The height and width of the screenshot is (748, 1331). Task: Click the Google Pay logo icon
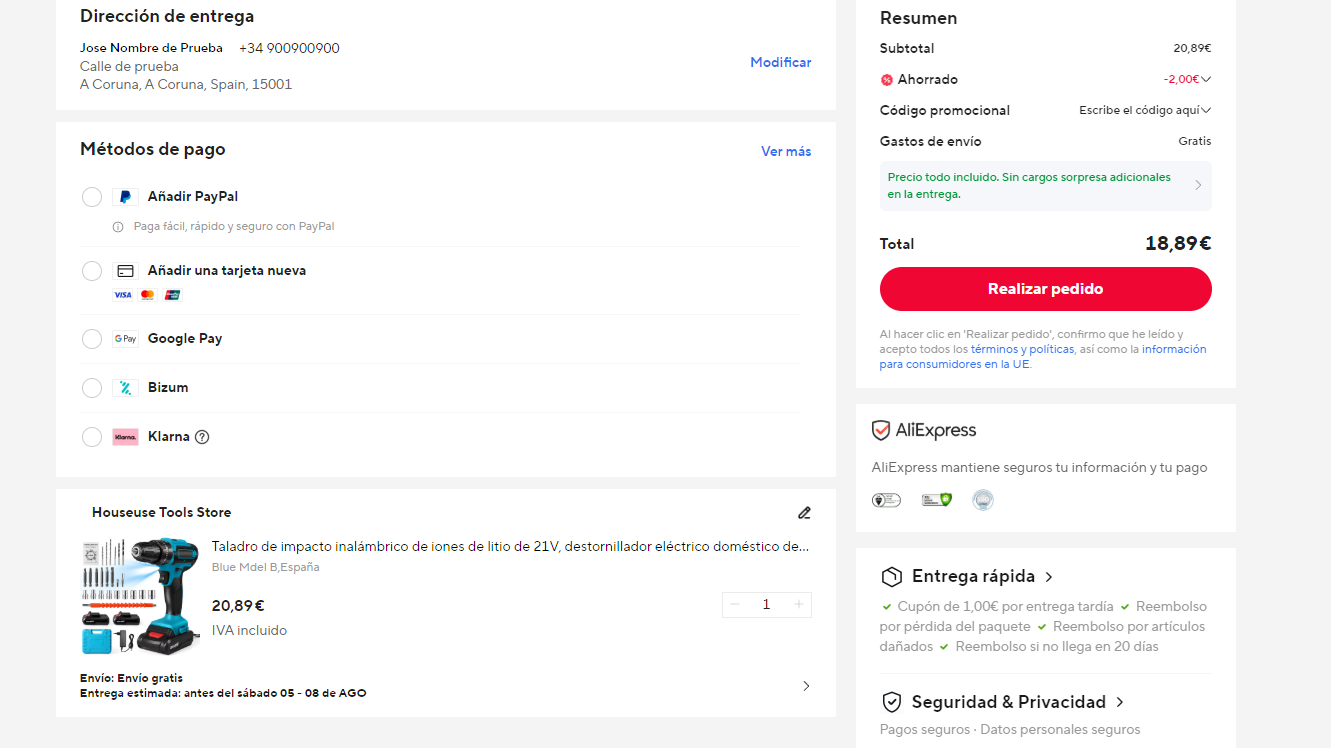[125, 339]
